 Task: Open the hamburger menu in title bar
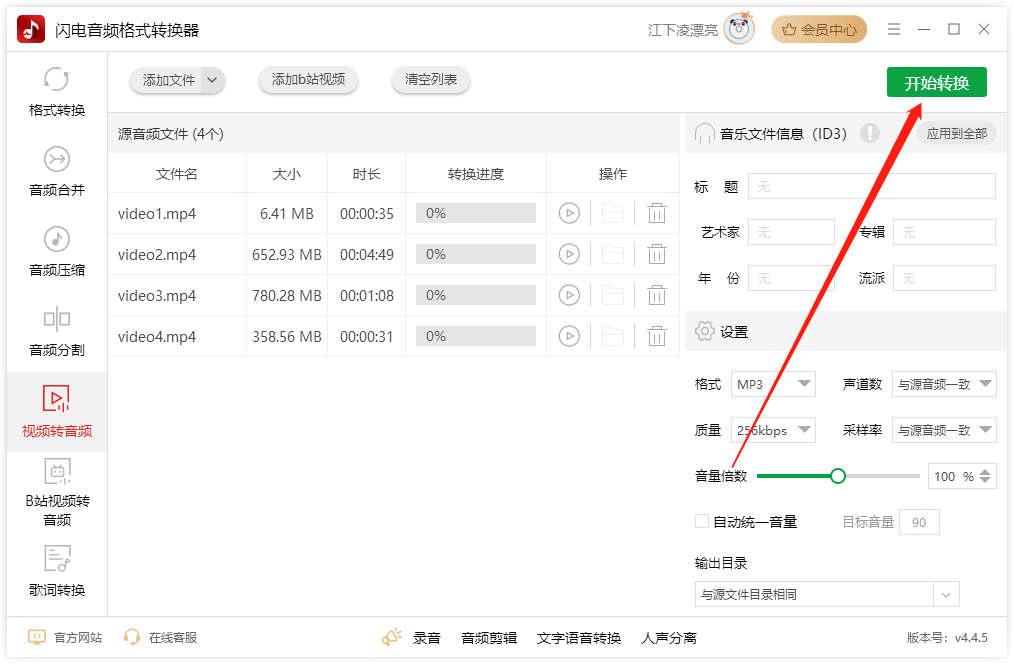pos(893,30)
